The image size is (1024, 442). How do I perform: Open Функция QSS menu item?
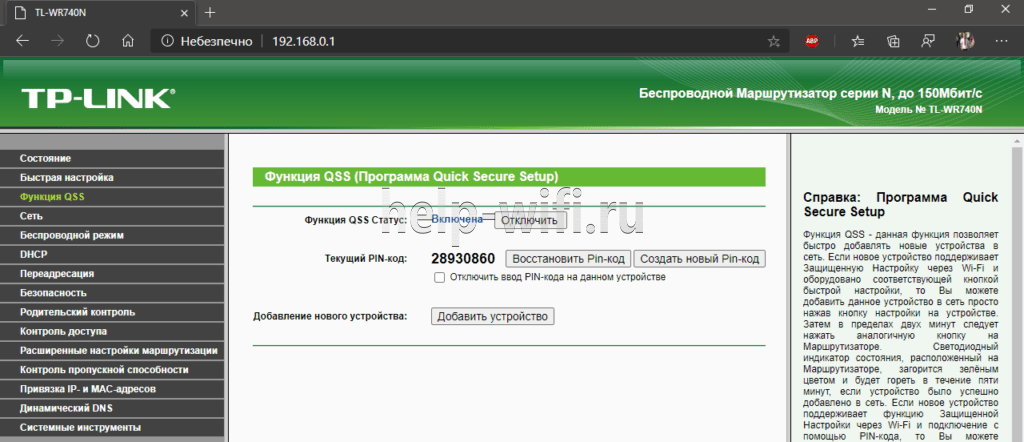[x=112, y=197]
